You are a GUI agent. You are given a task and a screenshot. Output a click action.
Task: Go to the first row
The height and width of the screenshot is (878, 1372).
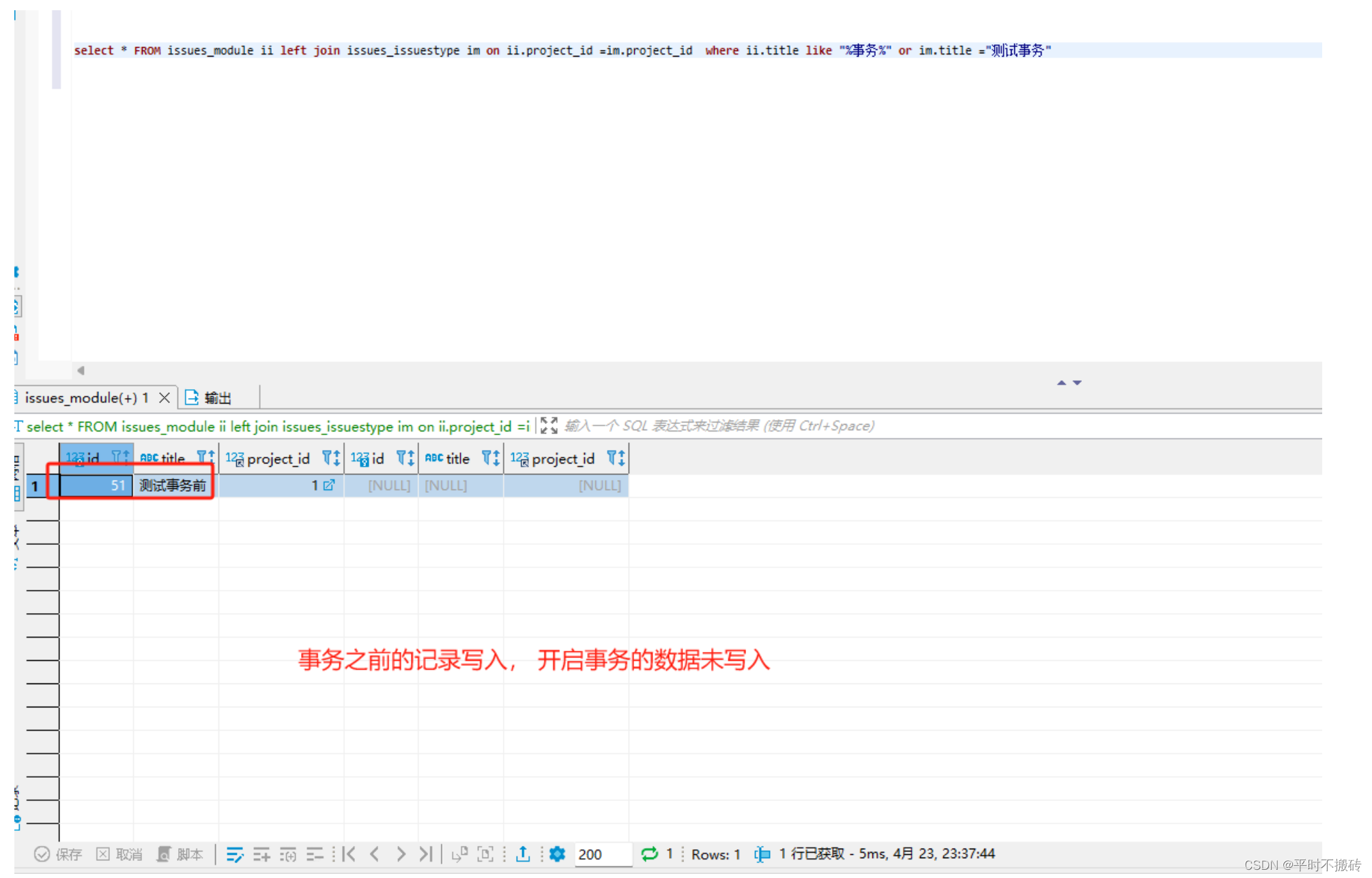[x=349, y=854]
